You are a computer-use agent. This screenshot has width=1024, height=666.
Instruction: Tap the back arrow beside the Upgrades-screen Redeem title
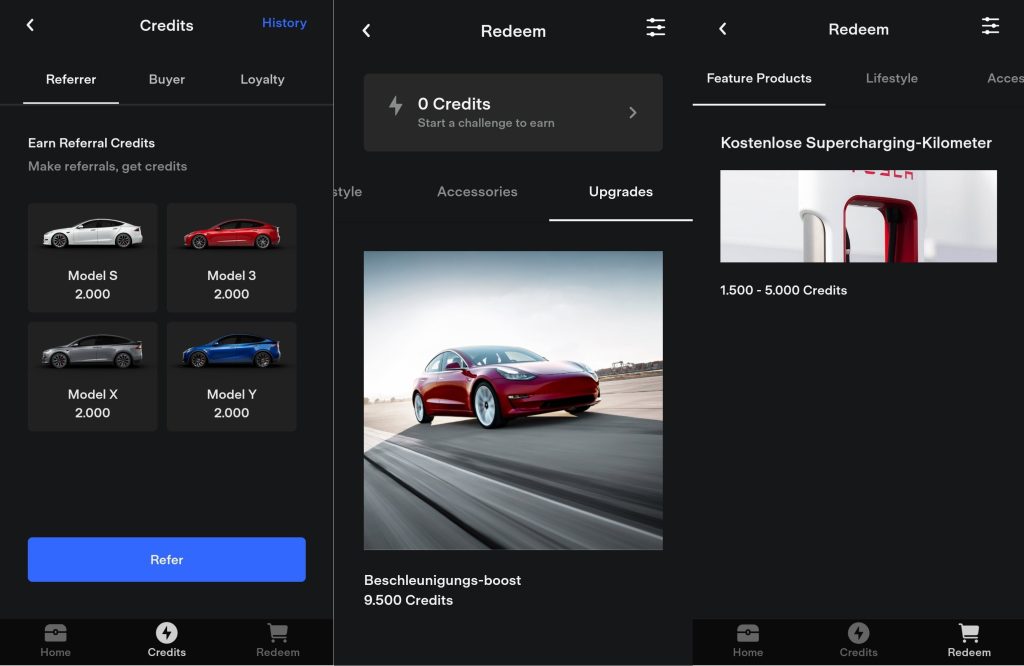point(366,31)
